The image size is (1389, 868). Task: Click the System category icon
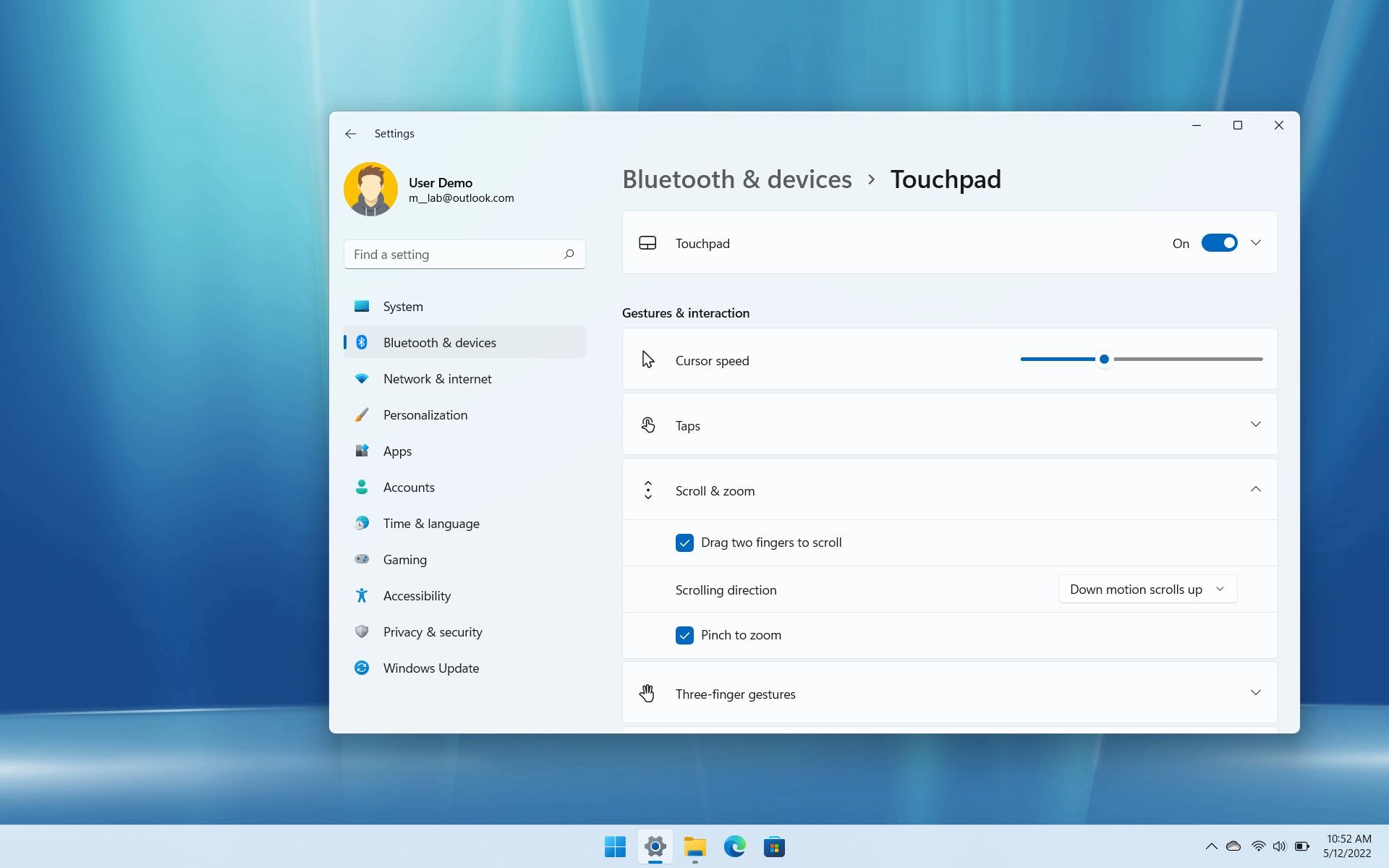click(x=361, y=305)
